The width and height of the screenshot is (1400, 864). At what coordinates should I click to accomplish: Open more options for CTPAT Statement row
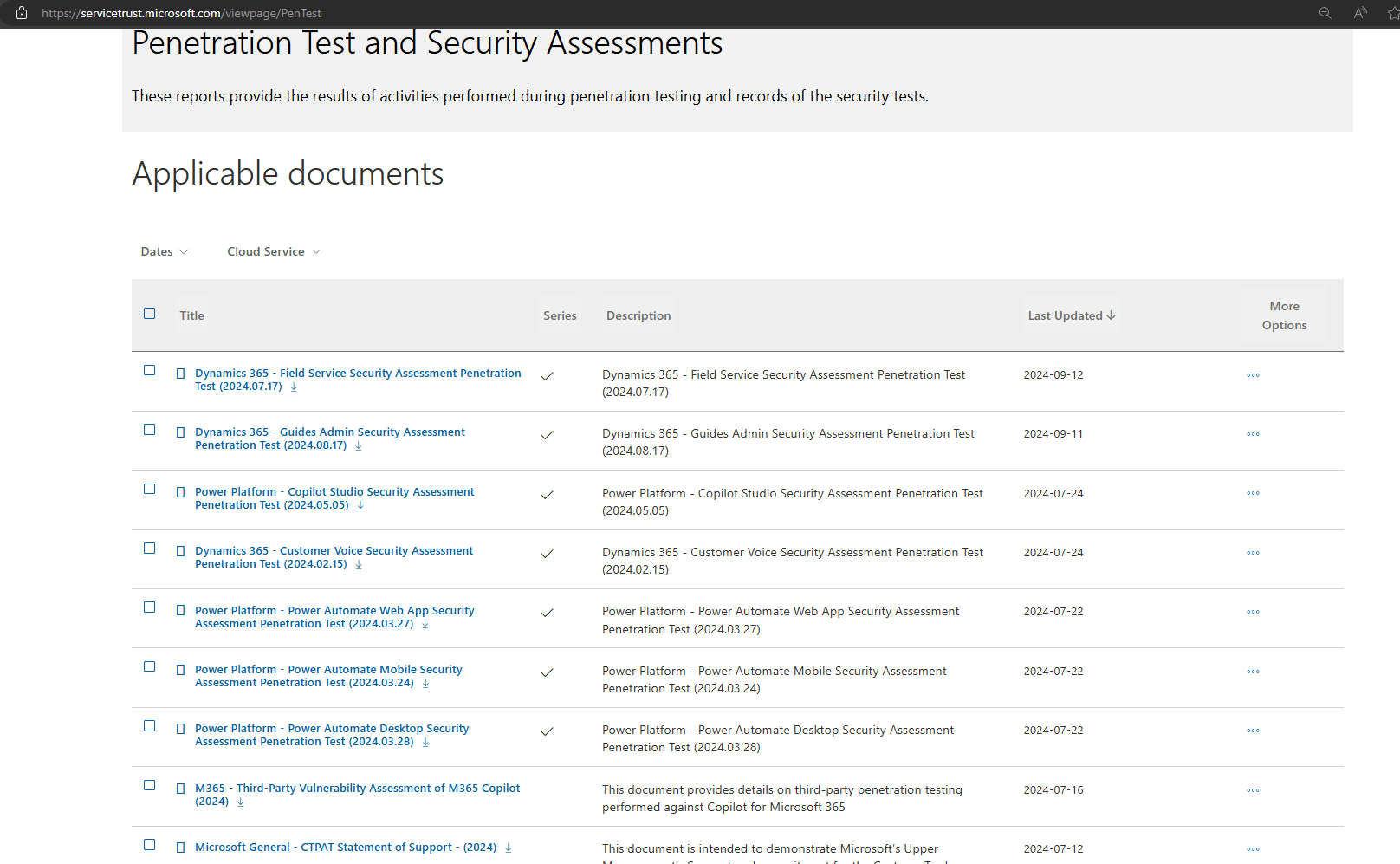coord(1253,849)
